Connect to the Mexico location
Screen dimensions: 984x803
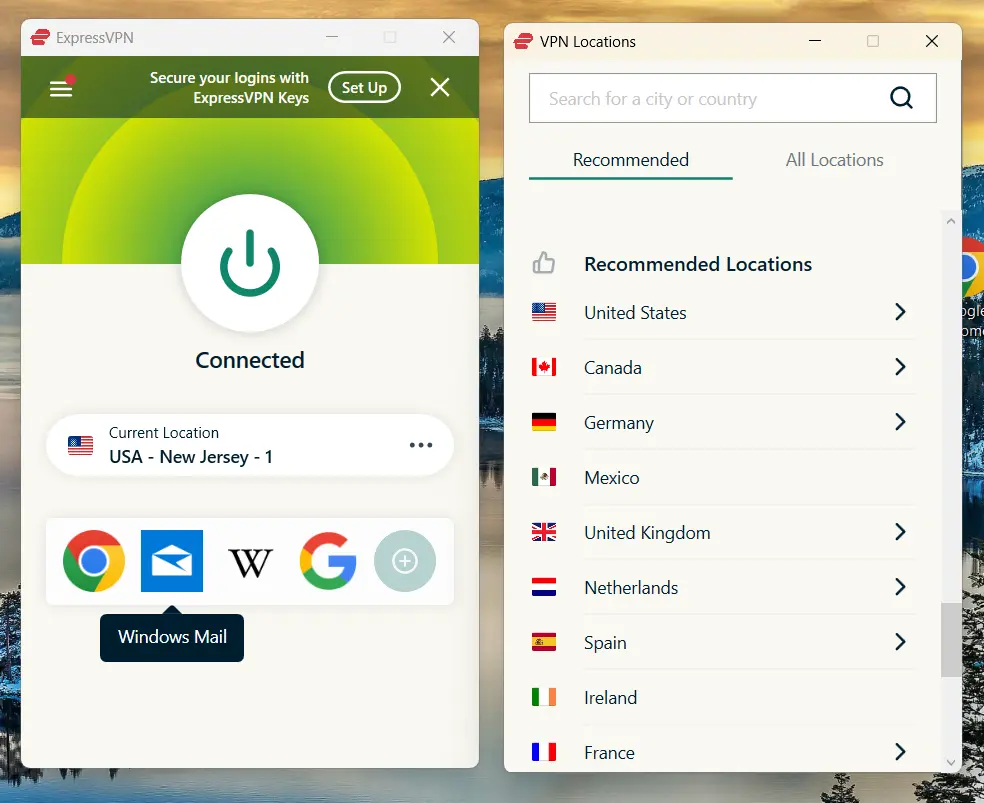pos(612,478)
